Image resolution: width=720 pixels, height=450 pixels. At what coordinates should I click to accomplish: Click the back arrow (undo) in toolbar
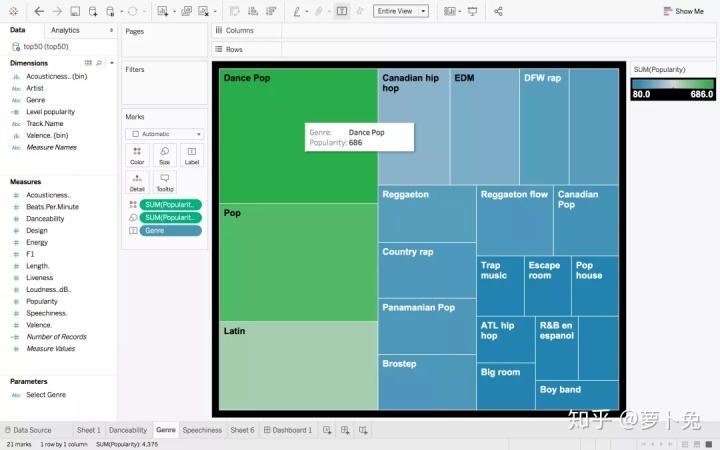(38, 11)
